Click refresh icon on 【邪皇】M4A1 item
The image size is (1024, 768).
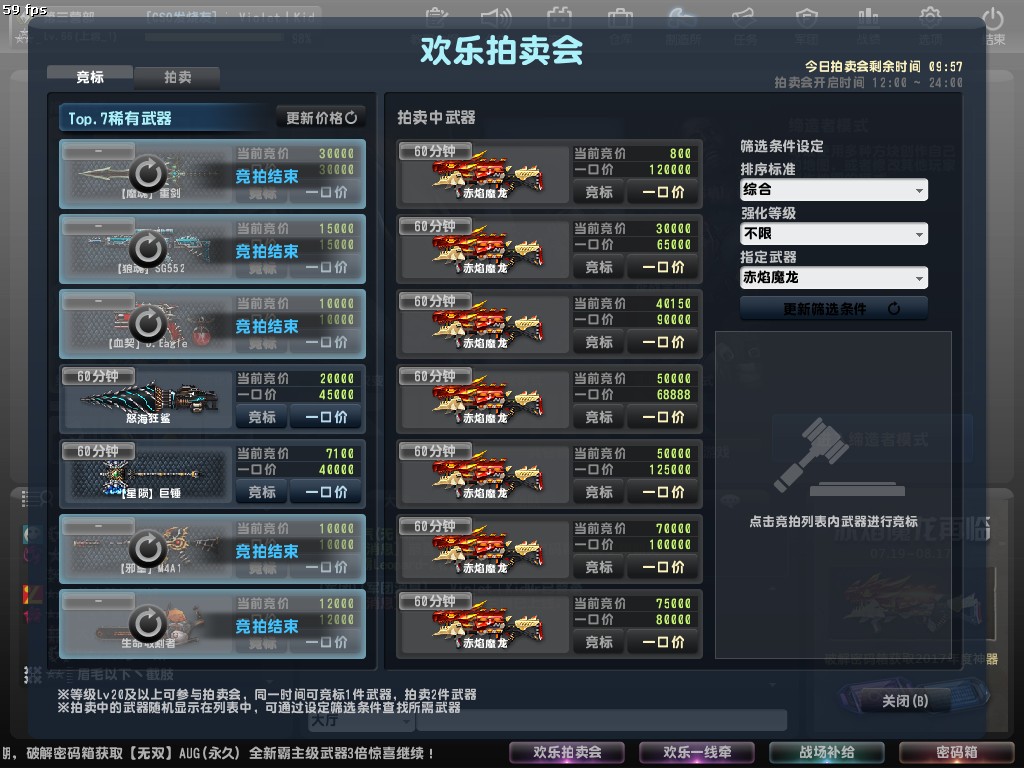[148, 549]
